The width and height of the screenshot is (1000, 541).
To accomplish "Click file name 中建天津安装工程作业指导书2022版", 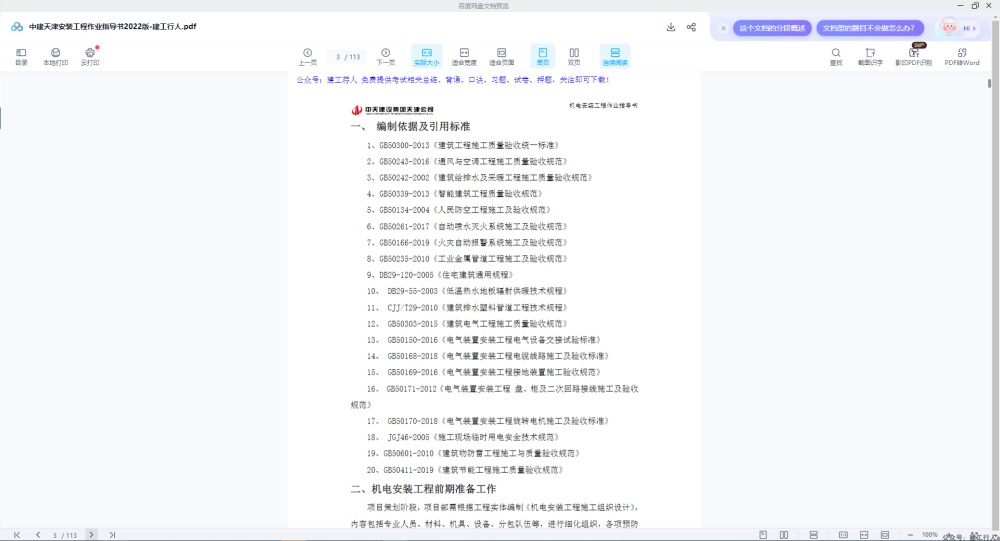I will [113, 27].
